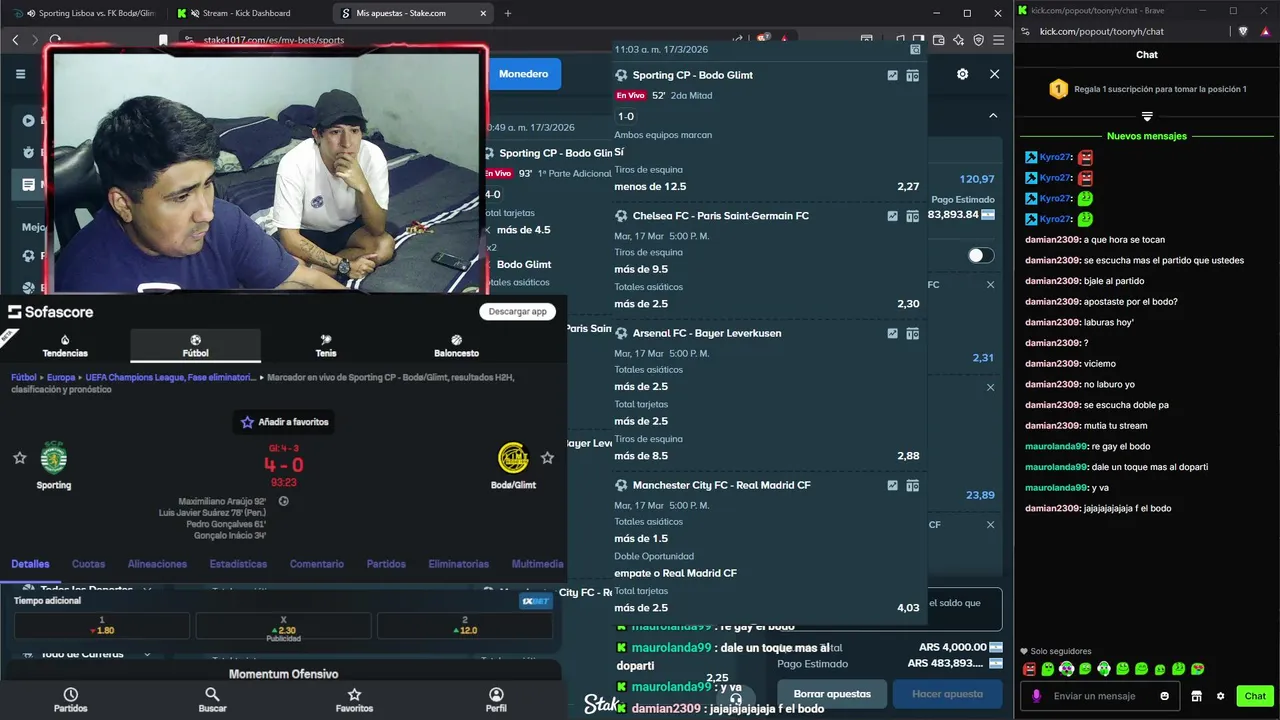Select draw odds 2.30
This screenshot has width=1280, height=720.
pyautogui.click(x=284, y=626)
